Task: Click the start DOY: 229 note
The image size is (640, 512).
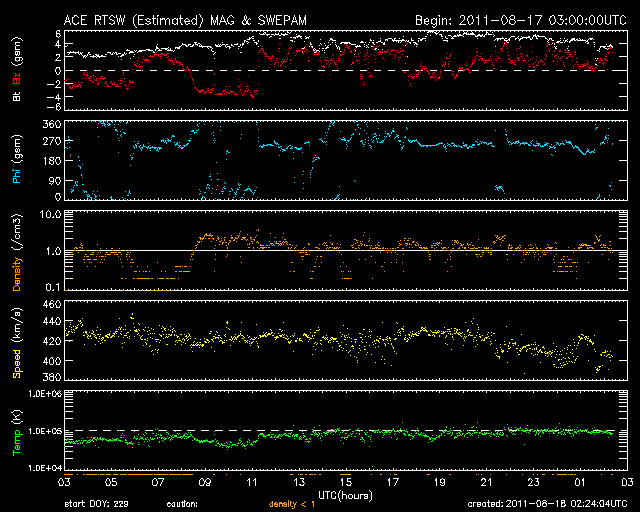Action: (x=96, y=504)
